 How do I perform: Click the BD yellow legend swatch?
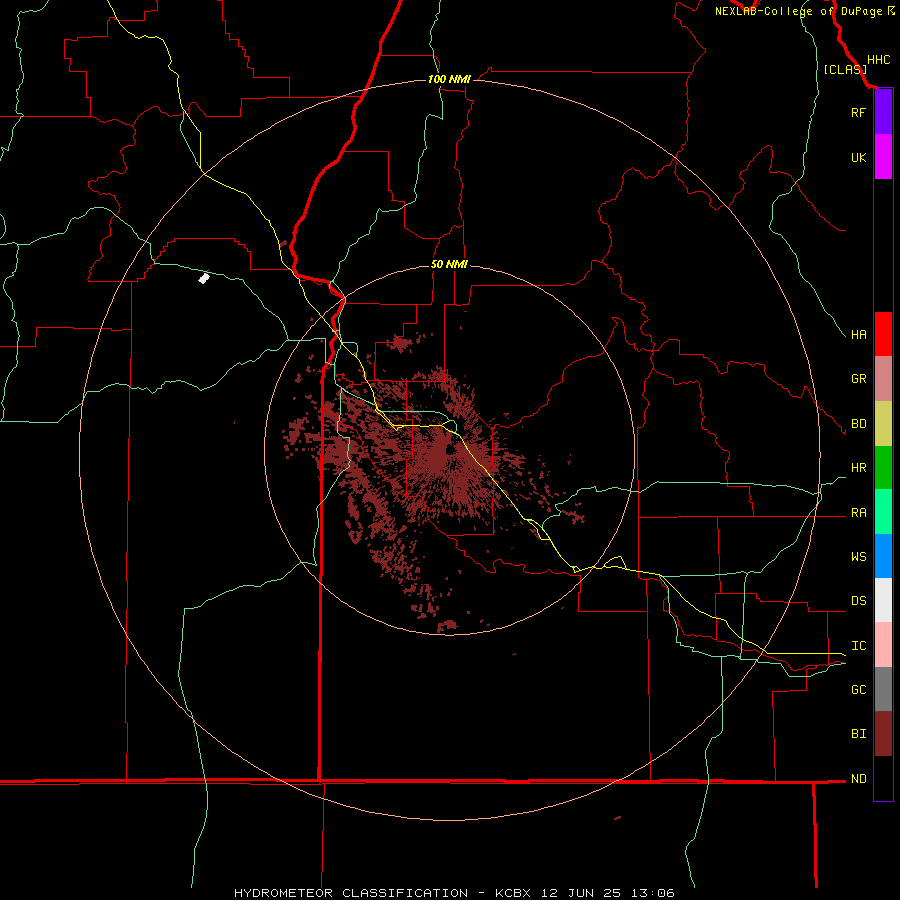883,424
